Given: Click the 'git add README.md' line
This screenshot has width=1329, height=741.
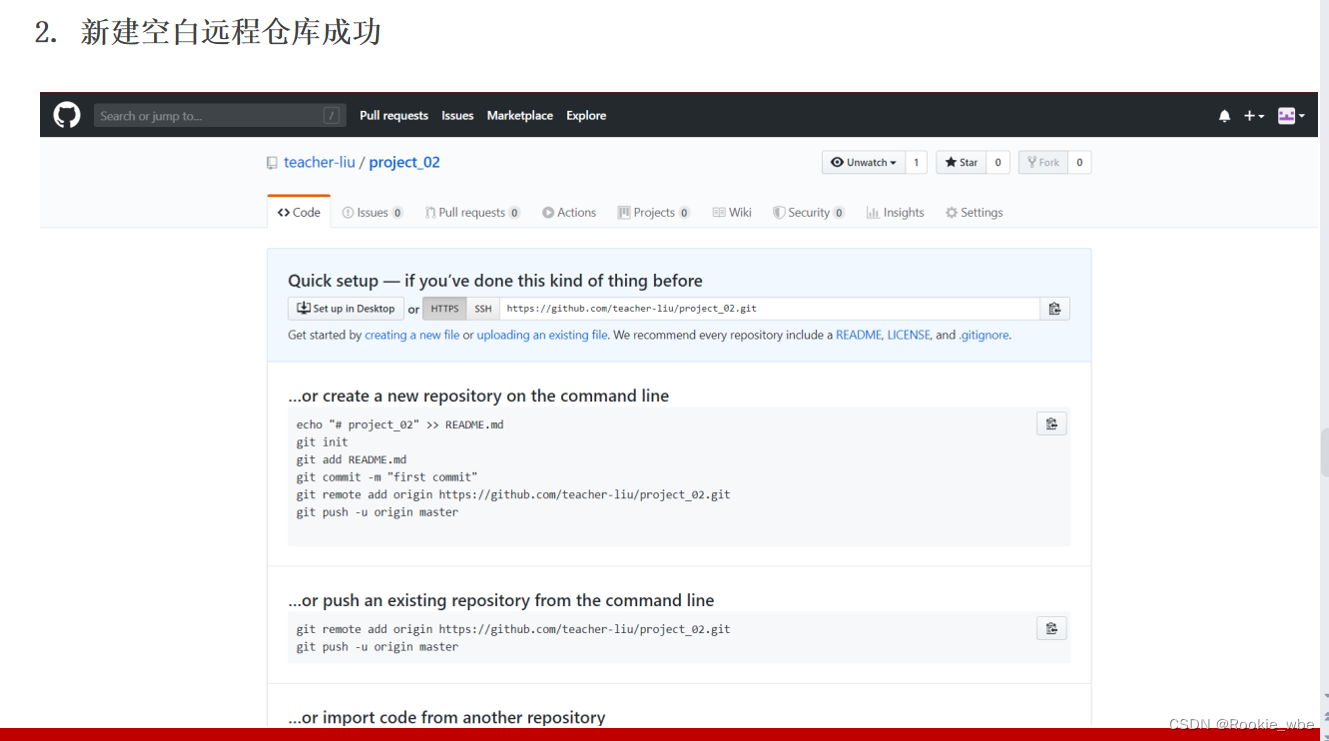Looking at the screenshot, I should 351,459.
